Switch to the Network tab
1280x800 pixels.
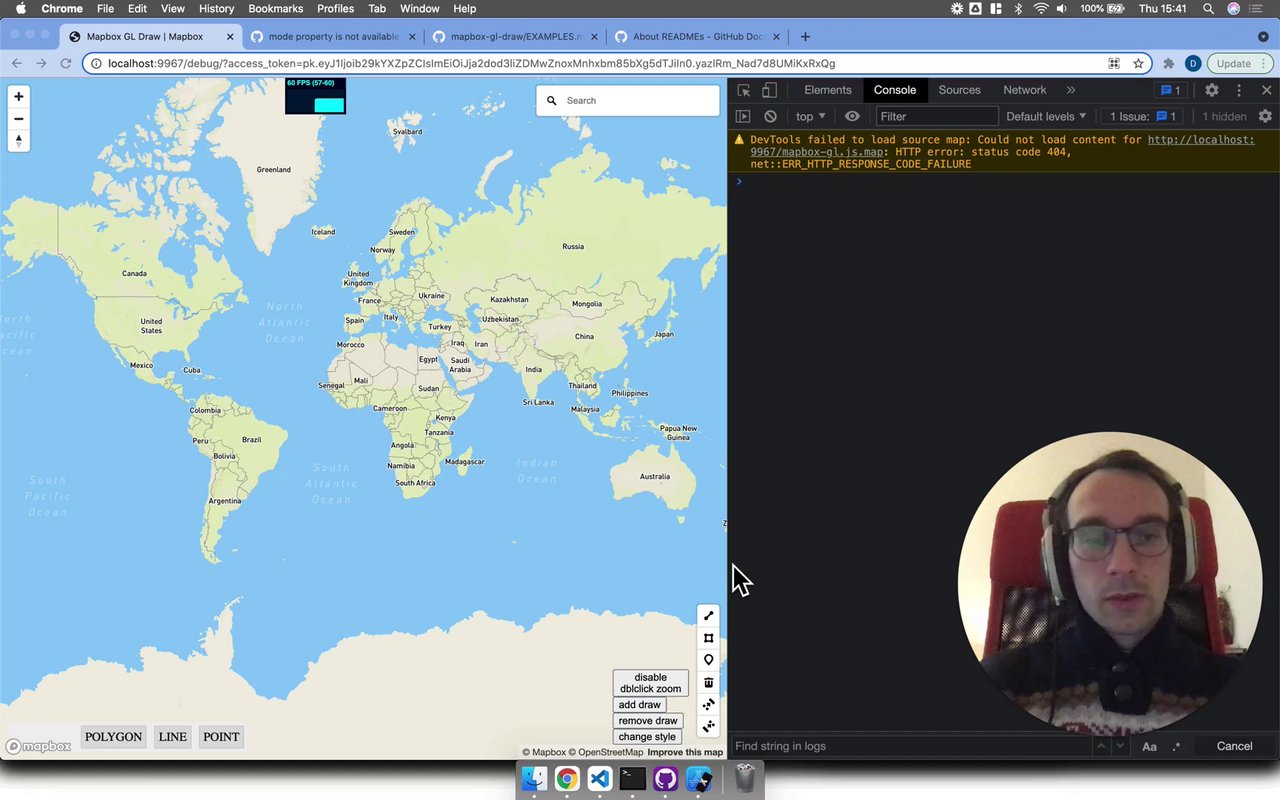pos(1025,90)
